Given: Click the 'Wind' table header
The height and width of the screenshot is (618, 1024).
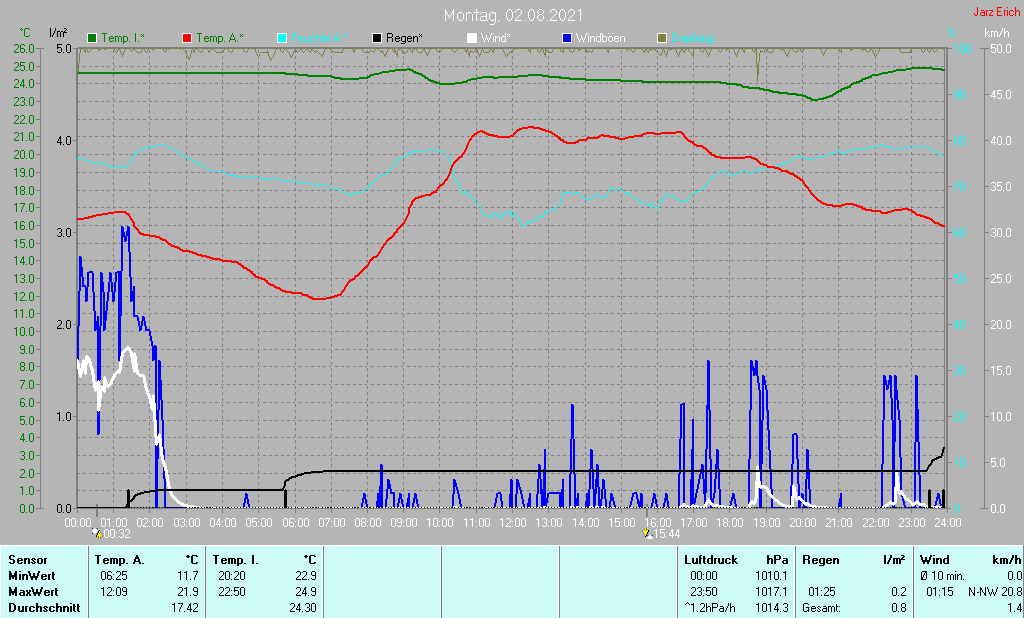Looking at the screenshot, I should point(935,561).
